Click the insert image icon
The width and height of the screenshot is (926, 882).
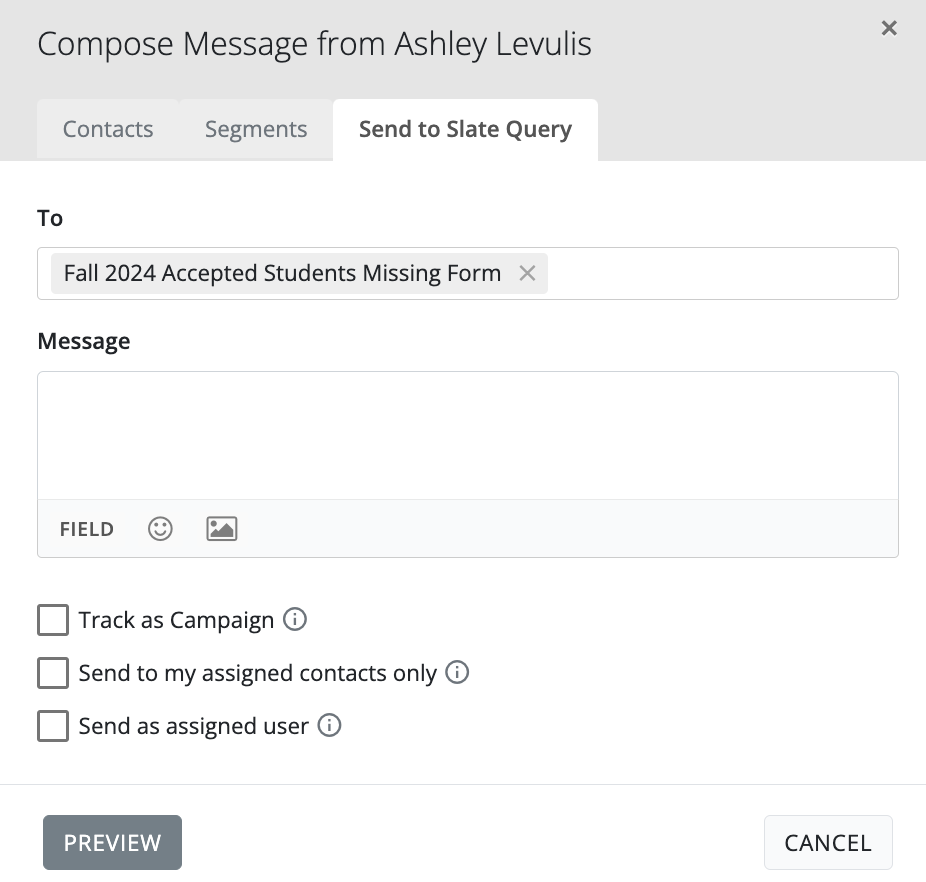point(221,529)
